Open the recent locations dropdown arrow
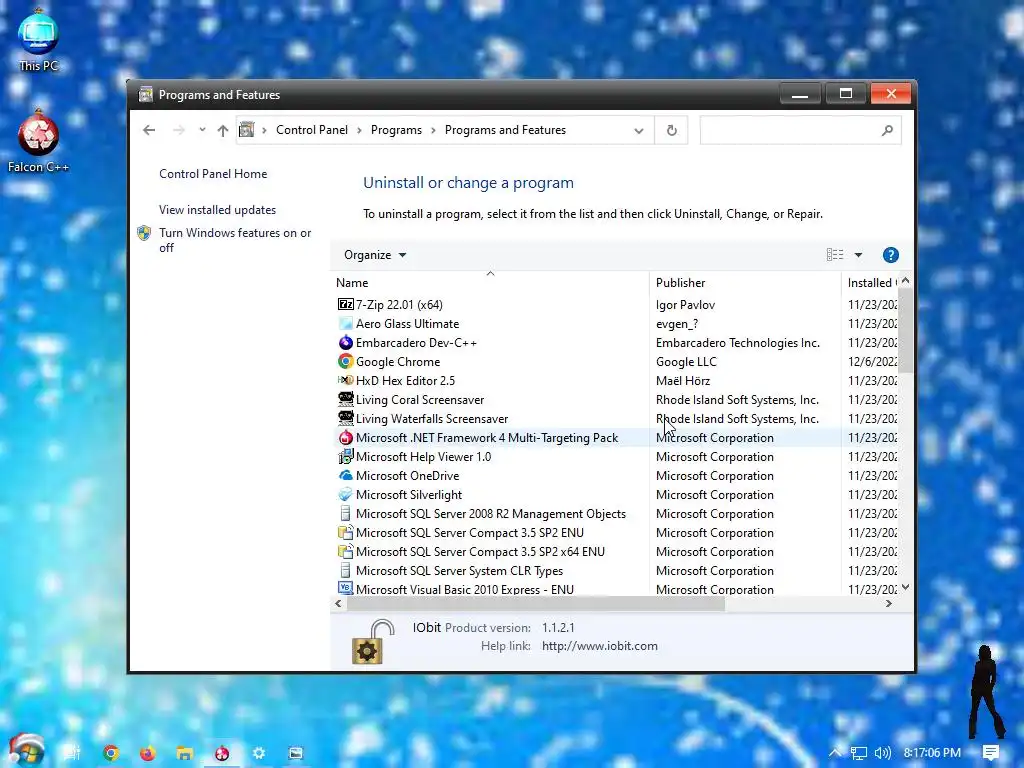This screenshot has height=768, width=1024. point(202,129)
